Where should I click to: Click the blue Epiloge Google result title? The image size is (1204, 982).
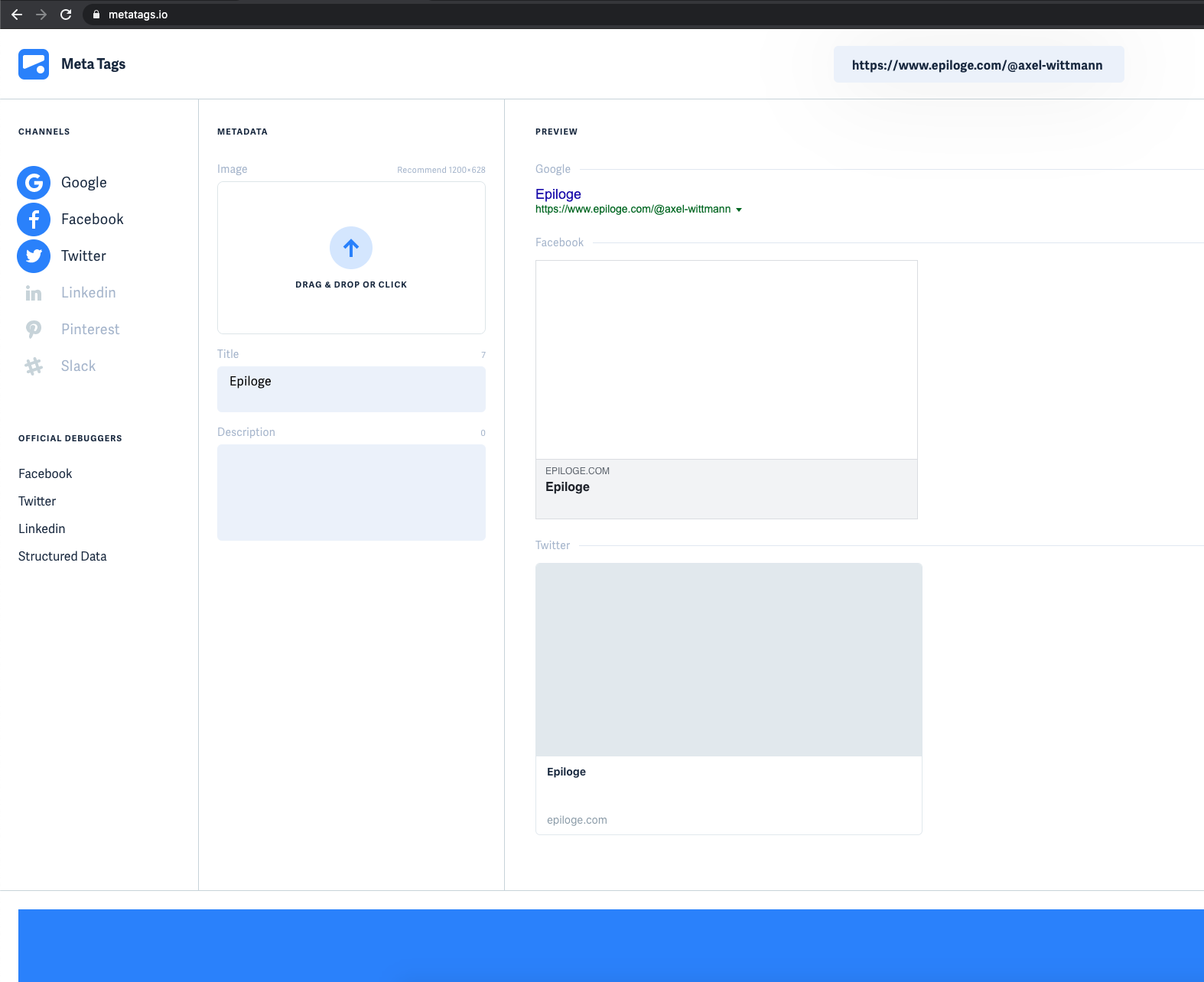558,194
